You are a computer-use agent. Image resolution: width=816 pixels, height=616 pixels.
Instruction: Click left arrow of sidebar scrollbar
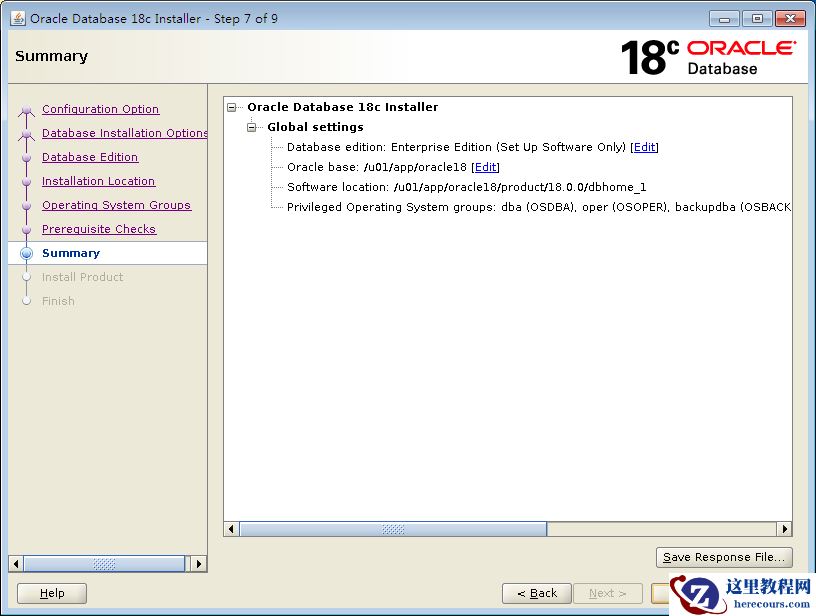[x=16, y=564]
